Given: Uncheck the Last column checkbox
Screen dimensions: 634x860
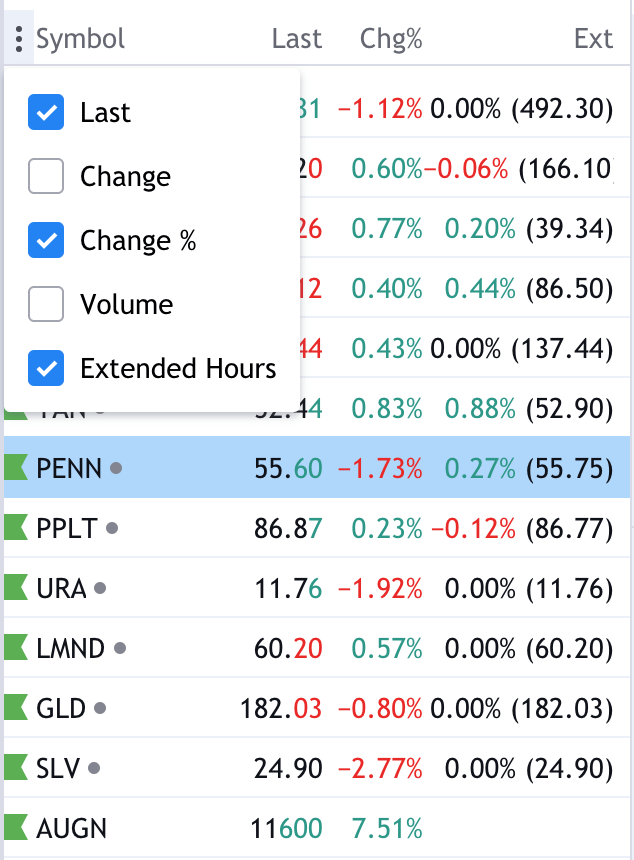Looking at the screenshot, I should coord(46,112).
